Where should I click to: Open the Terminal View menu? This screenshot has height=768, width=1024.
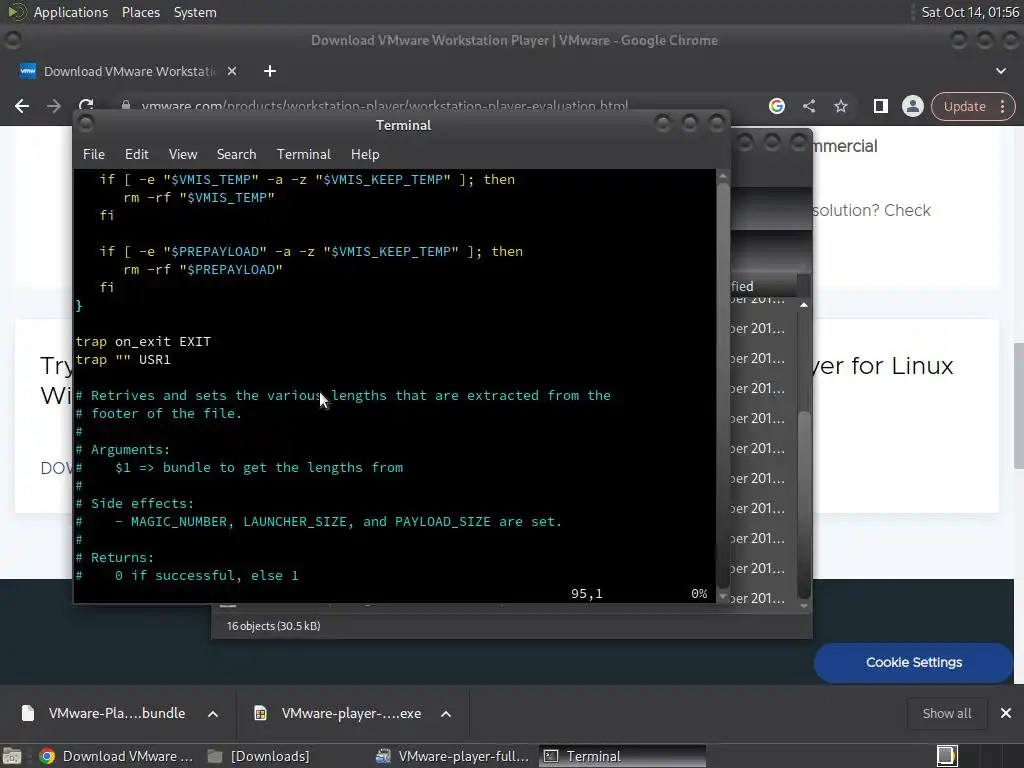coord(183,154)
